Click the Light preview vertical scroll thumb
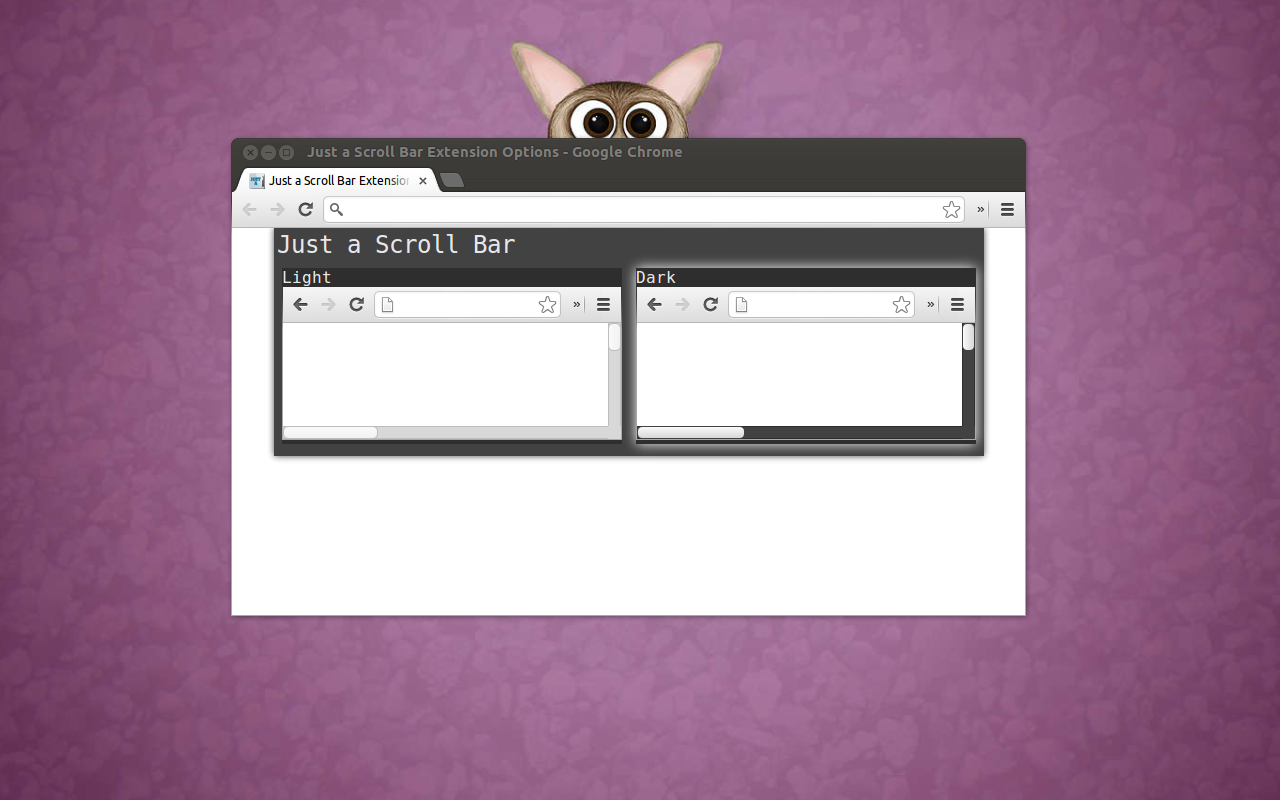 pos(615,337)
